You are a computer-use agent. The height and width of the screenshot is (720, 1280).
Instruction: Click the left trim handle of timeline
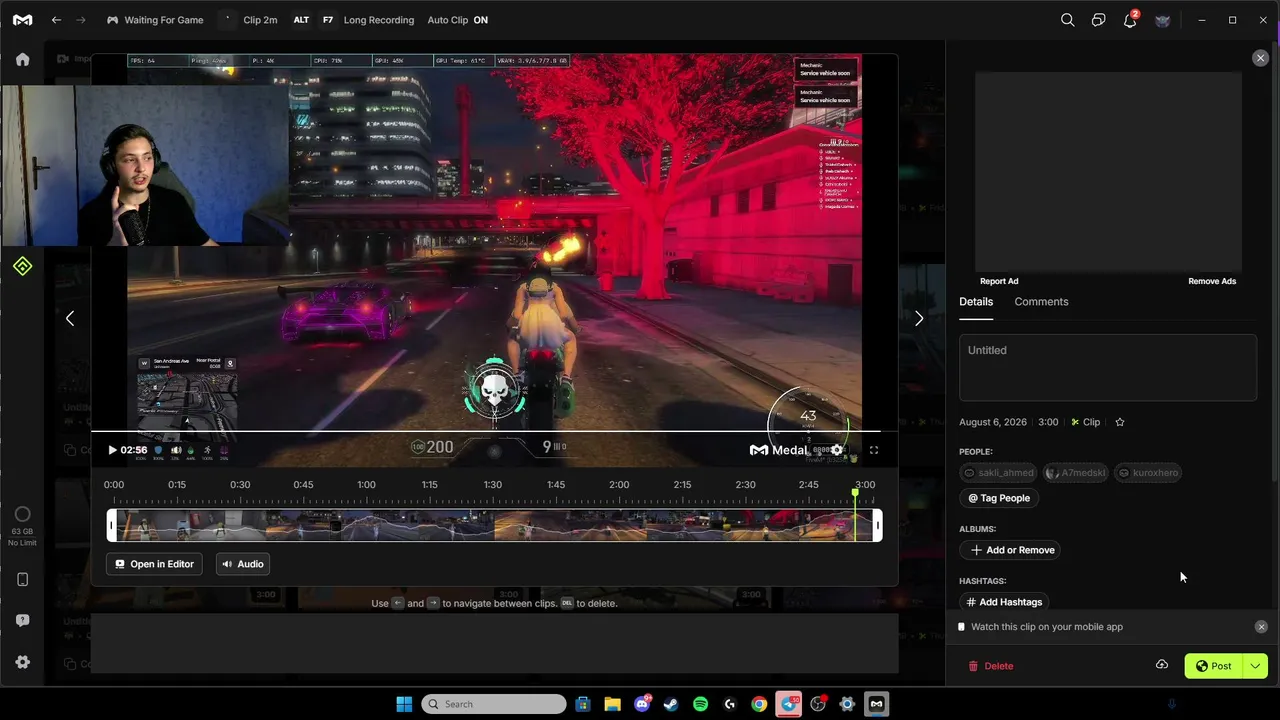tap(112, 526)
